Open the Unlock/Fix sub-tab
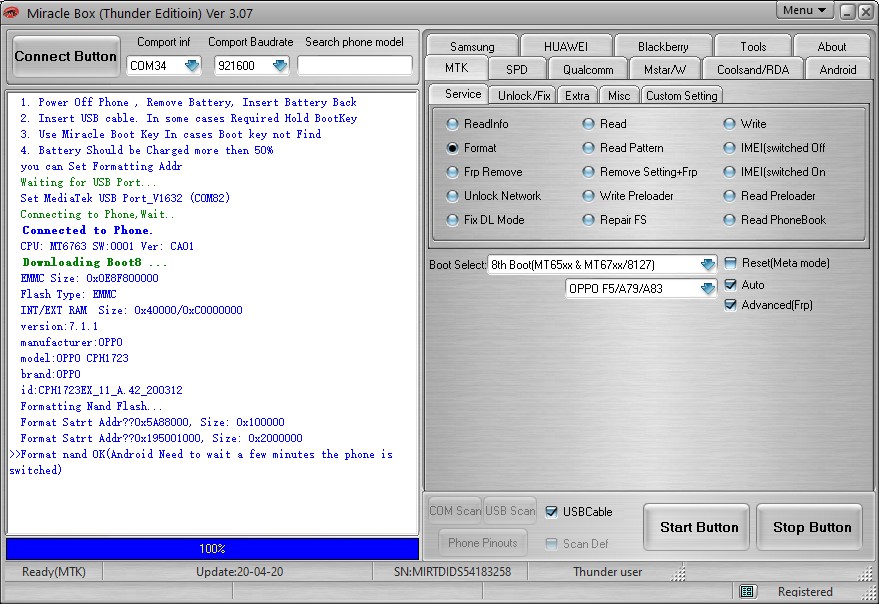This screenshot has height=604, width=879. tap(524, 95)
